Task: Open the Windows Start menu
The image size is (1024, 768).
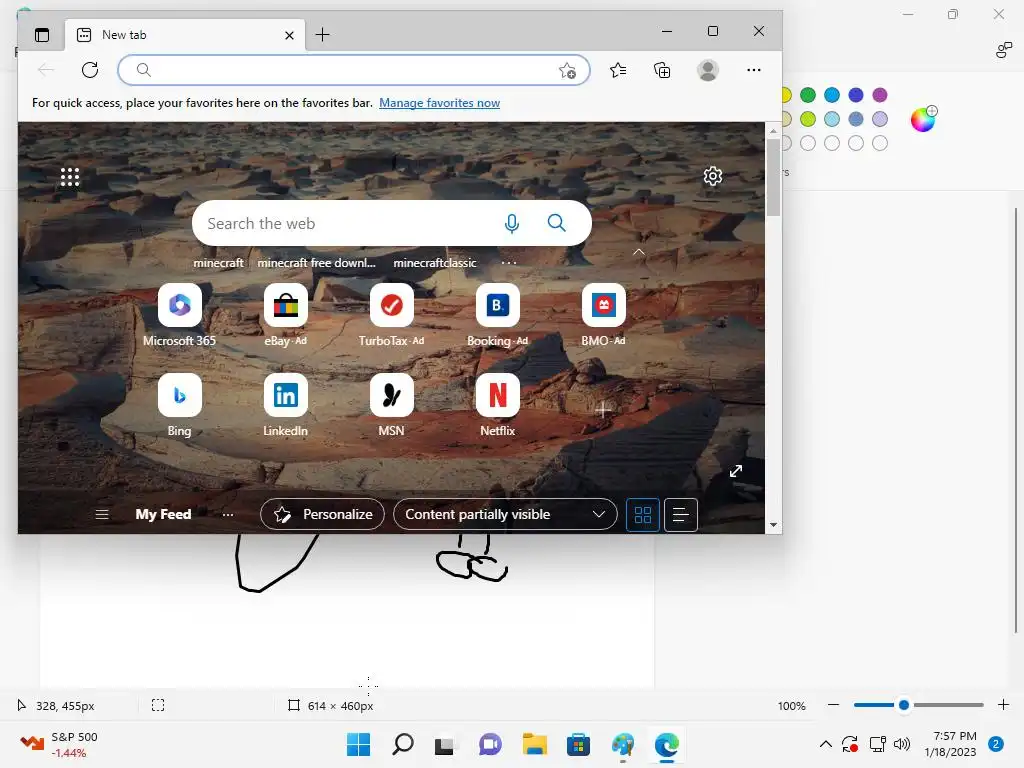Action: click(x=358, y=744)
